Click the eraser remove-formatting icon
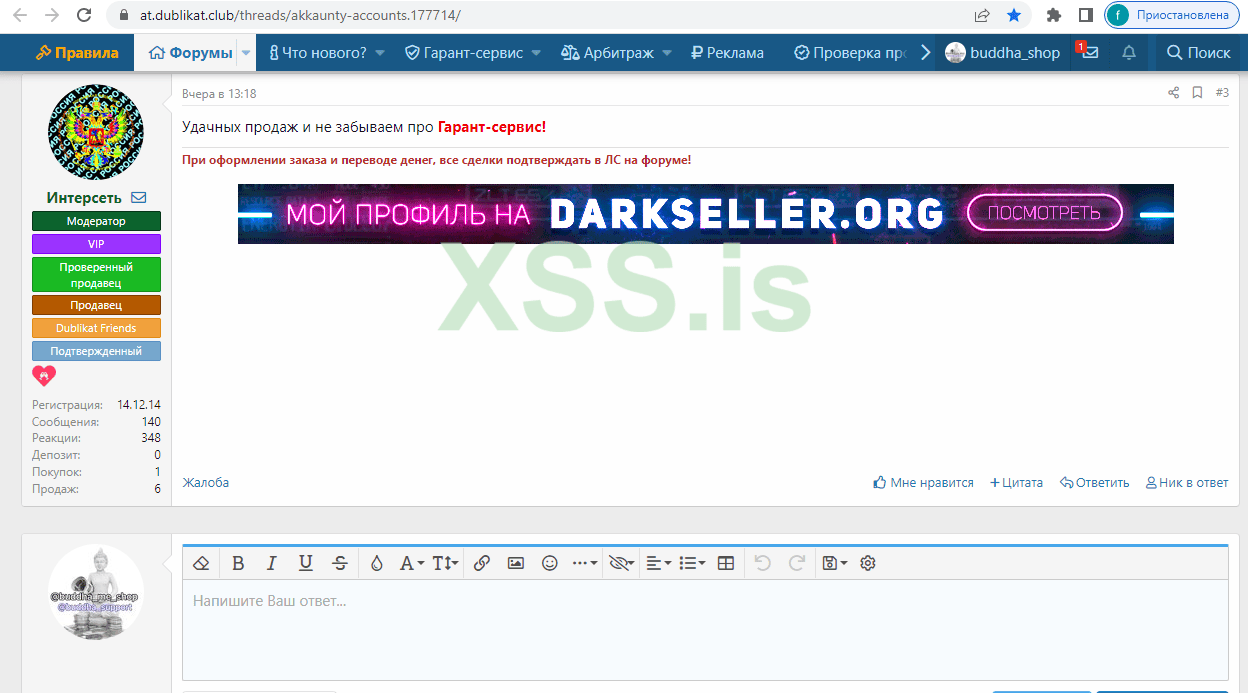The width and height of the screenshot is (1248, 693). [200, 563]
